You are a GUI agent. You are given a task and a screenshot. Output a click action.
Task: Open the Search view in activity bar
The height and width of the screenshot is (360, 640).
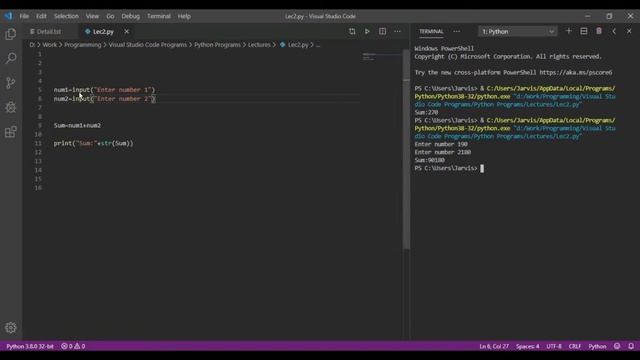tap(11, 58)
